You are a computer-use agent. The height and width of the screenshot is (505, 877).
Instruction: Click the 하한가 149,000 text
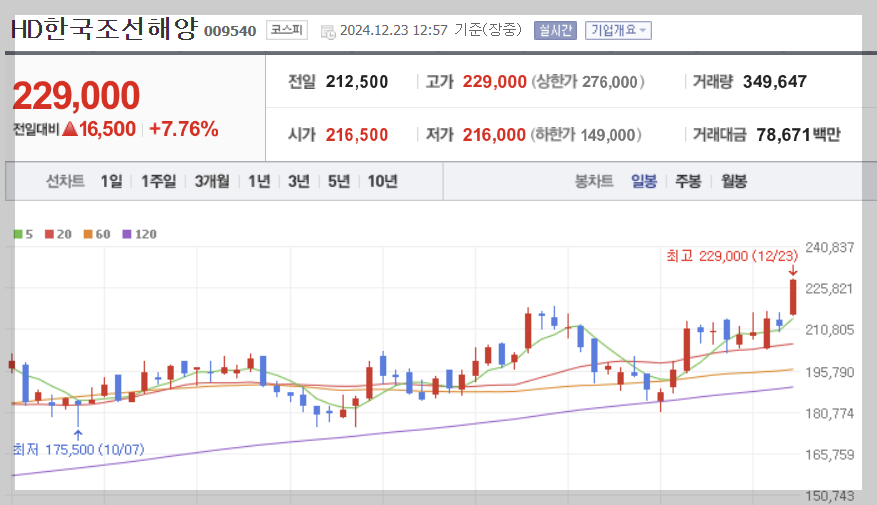click(586, 135)
